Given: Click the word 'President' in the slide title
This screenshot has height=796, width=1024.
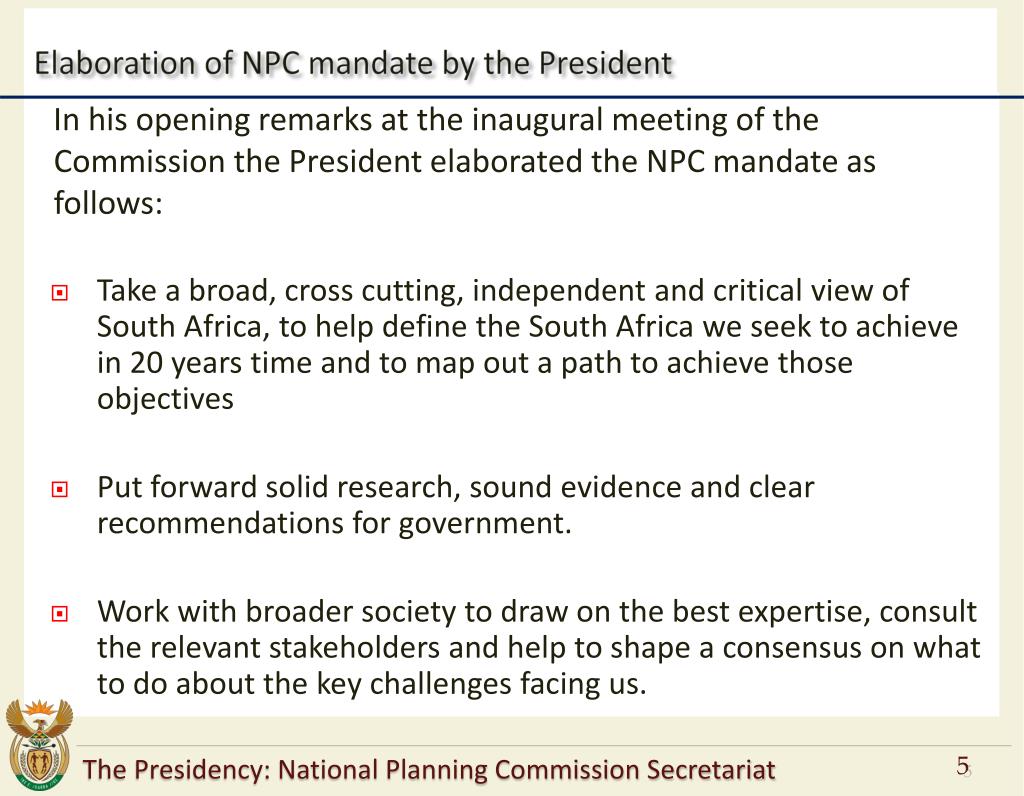Looking at the screenshot, I should (x=606, y=64).
